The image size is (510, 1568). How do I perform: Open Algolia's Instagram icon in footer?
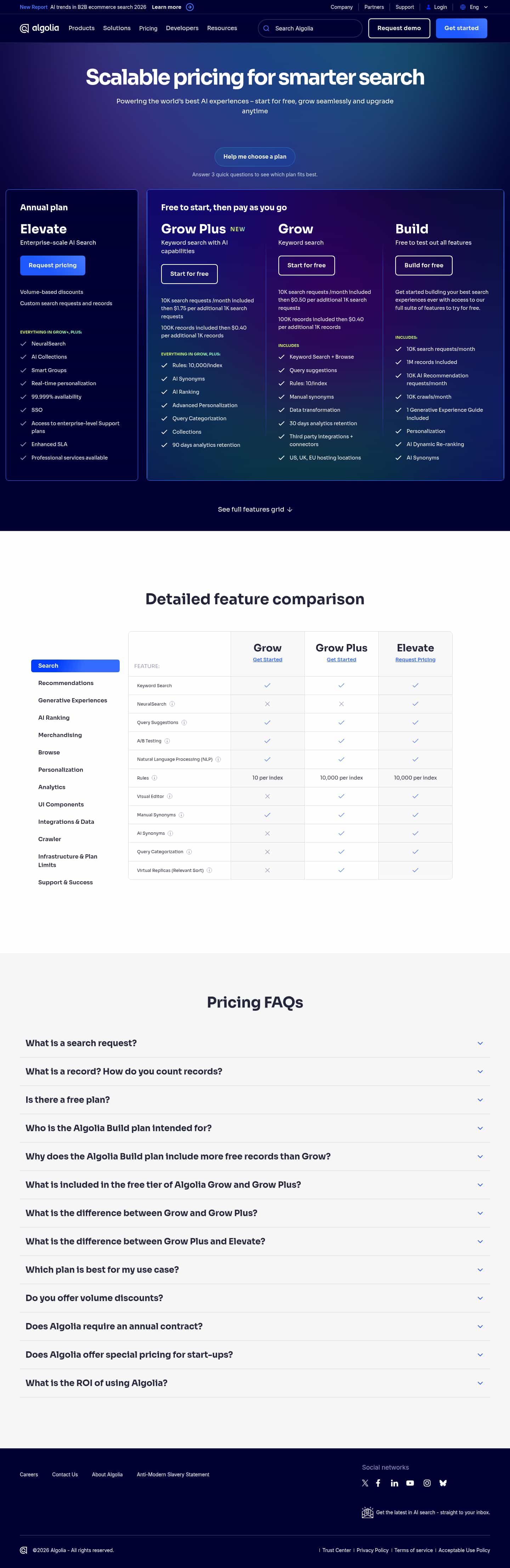coord(427,1483)
